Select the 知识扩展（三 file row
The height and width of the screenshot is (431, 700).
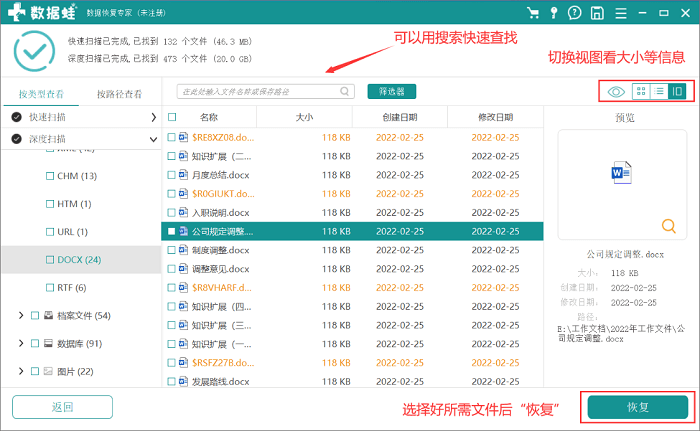pyautogui.click(x=352, y=325)
